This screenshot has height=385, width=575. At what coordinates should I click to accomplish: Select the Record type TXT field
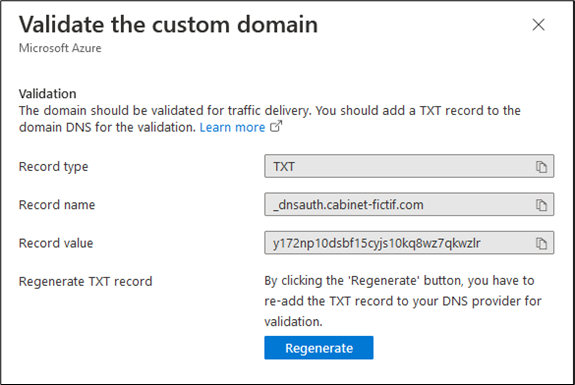[x=409, y=166]
